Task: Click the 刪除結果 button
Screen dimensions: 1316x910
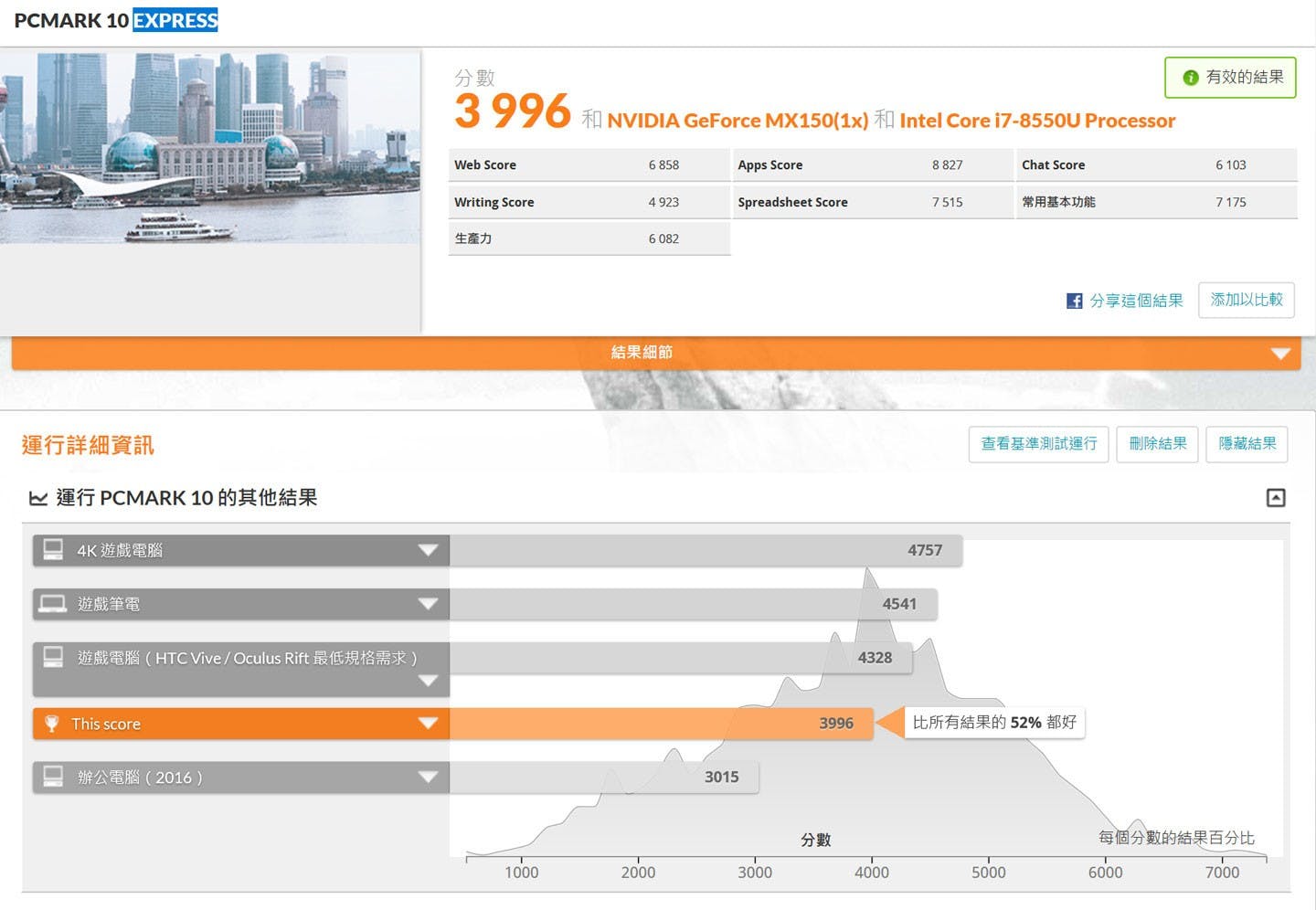Action: [1157, 444]
